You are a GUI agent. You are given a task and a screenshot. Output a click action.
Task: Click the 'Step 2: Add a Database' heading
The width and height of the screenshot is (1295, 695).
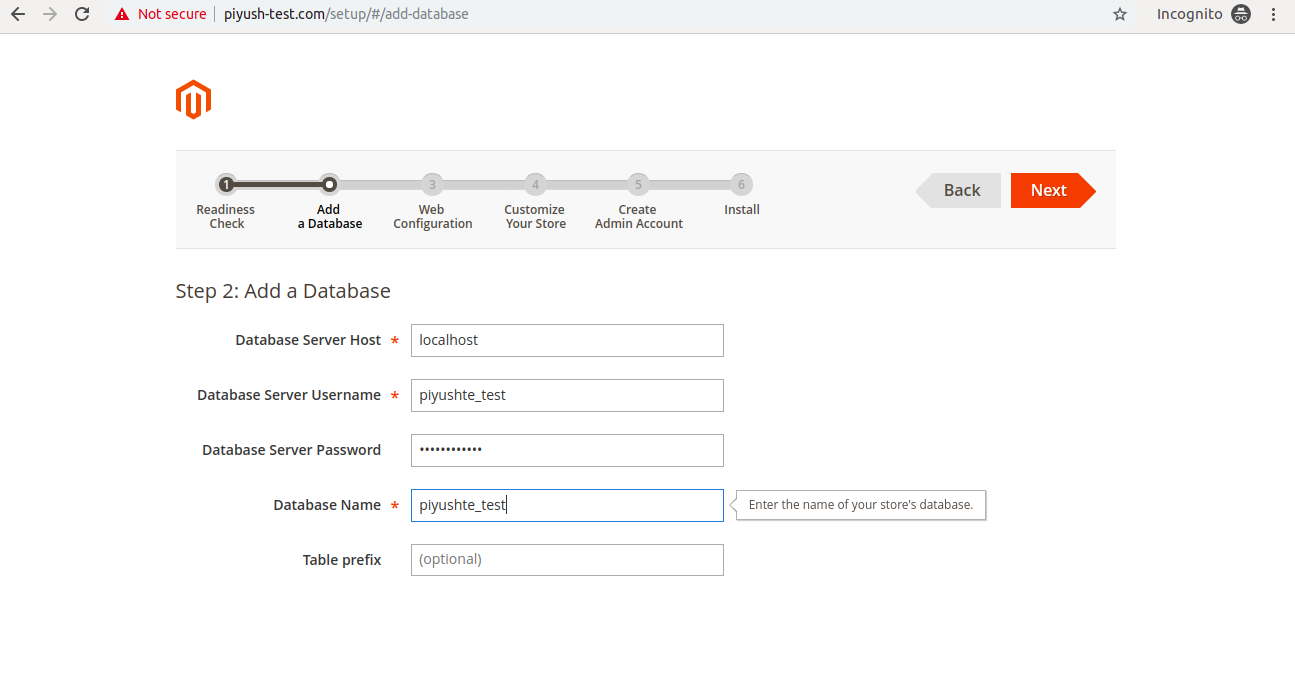tap(283, 291)
